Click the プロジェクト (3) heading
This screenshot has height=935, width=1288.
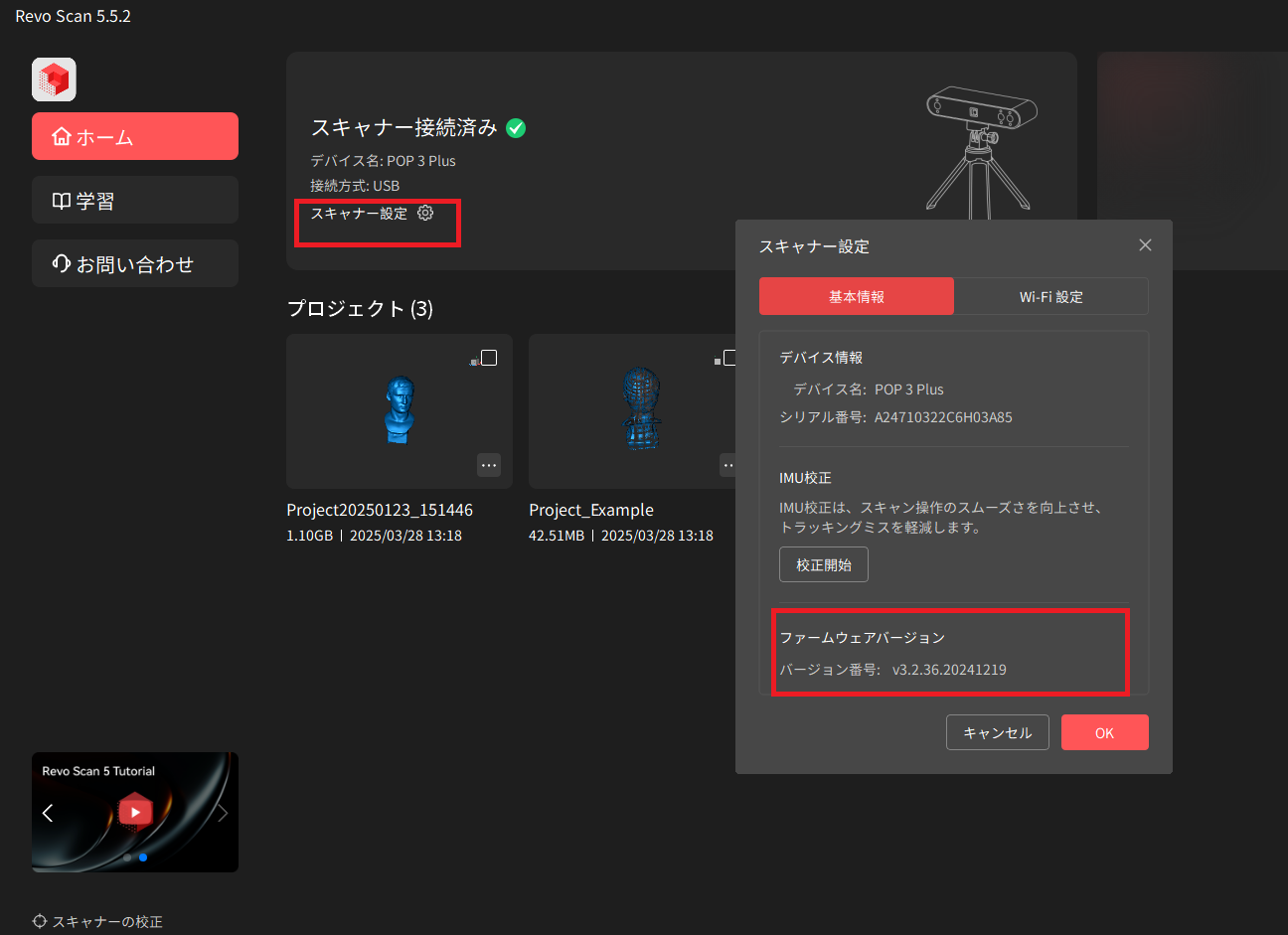(360, 308)
